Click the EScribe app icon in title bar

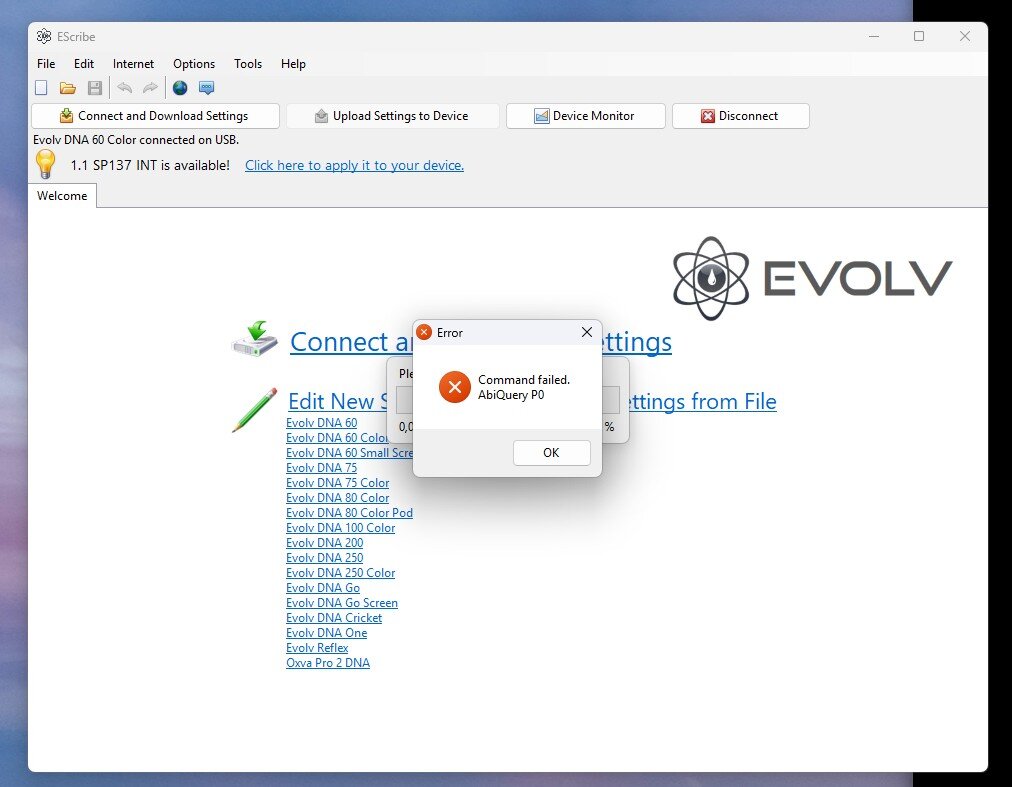(x=44, y=36)
